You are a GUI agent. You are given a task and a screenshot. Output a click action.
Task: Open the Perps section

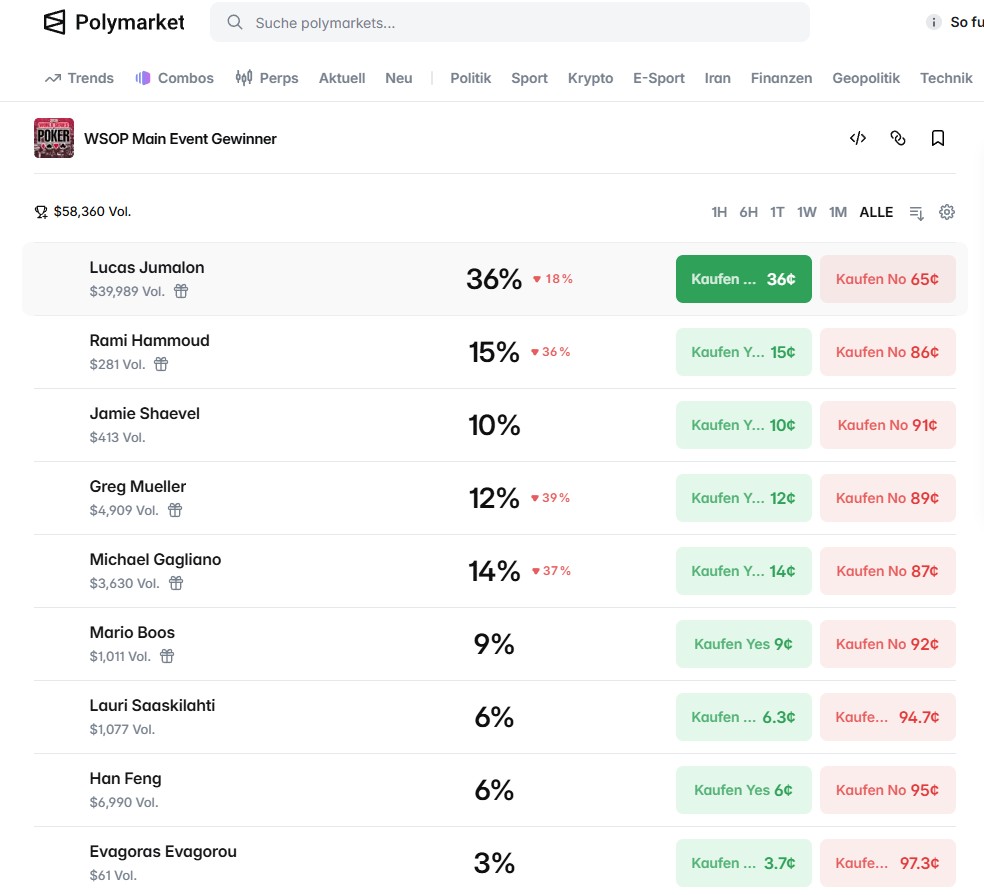click(x=267, y=78)
